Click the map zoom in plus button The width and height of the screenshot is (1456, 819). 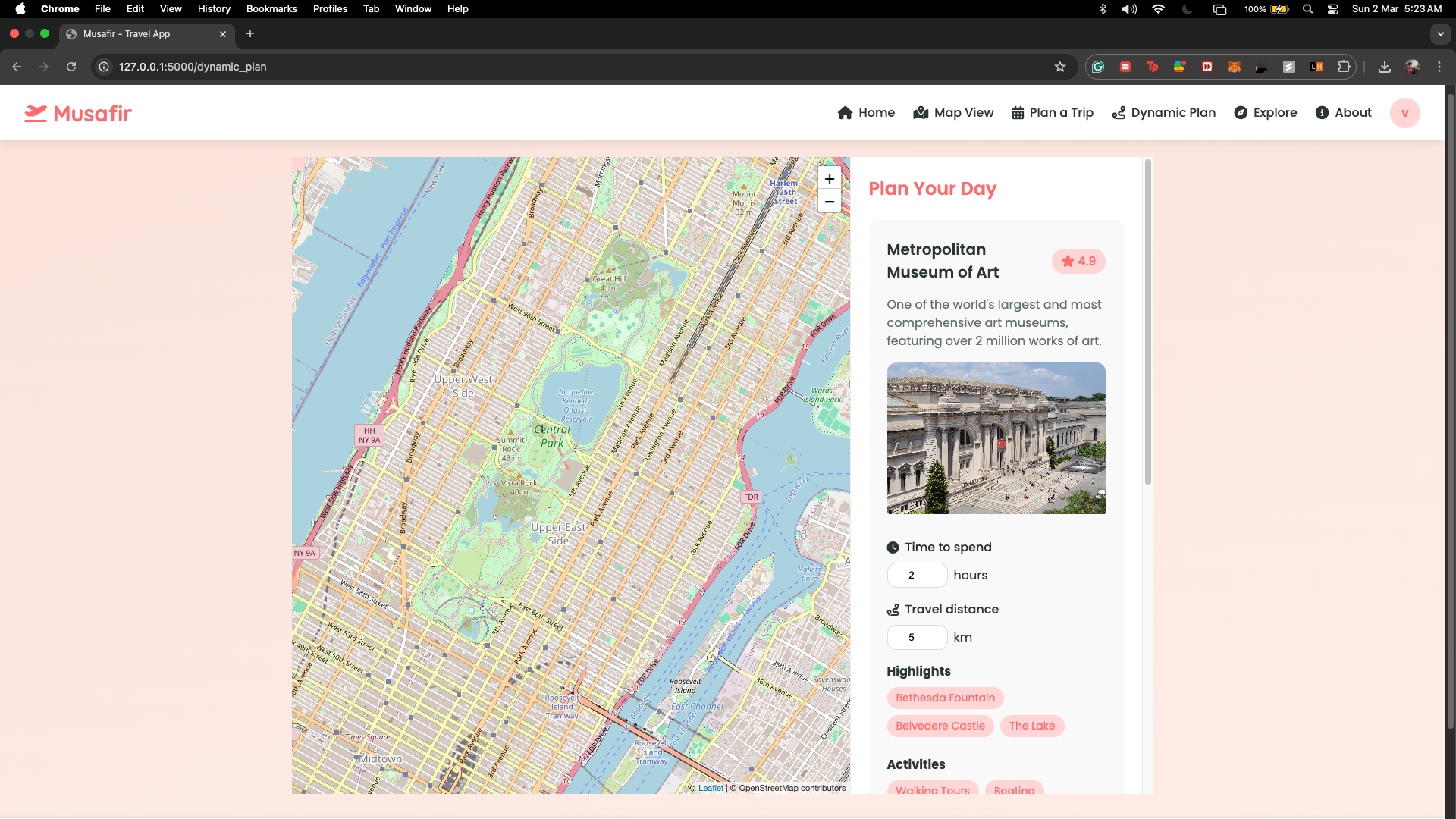830,179
